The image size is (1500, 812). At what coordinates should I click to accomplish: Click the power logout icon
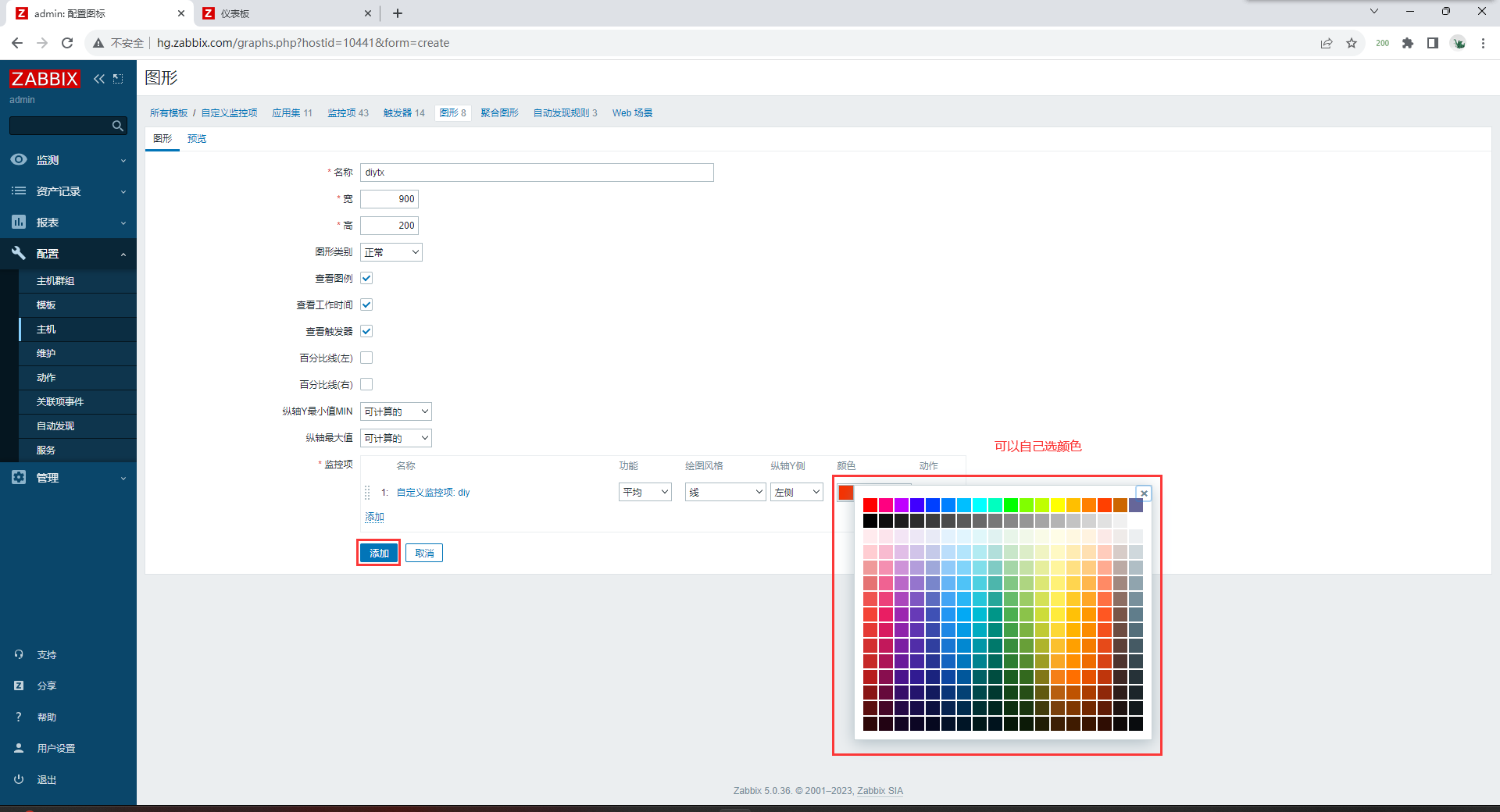[x=19, y=779]
